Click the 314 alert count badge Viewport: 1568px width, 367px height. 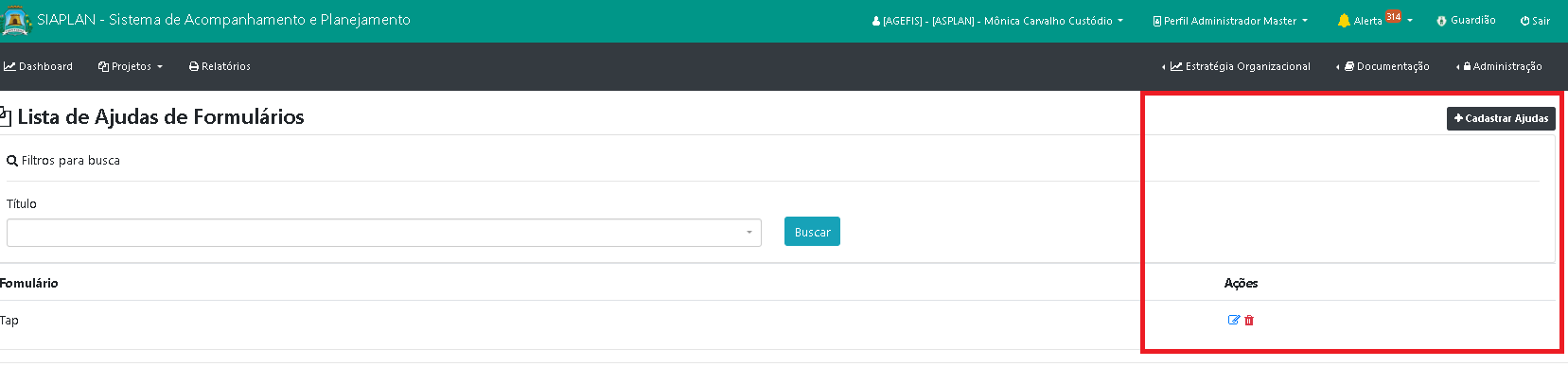pyautogui.click(x=1393, y=16)
